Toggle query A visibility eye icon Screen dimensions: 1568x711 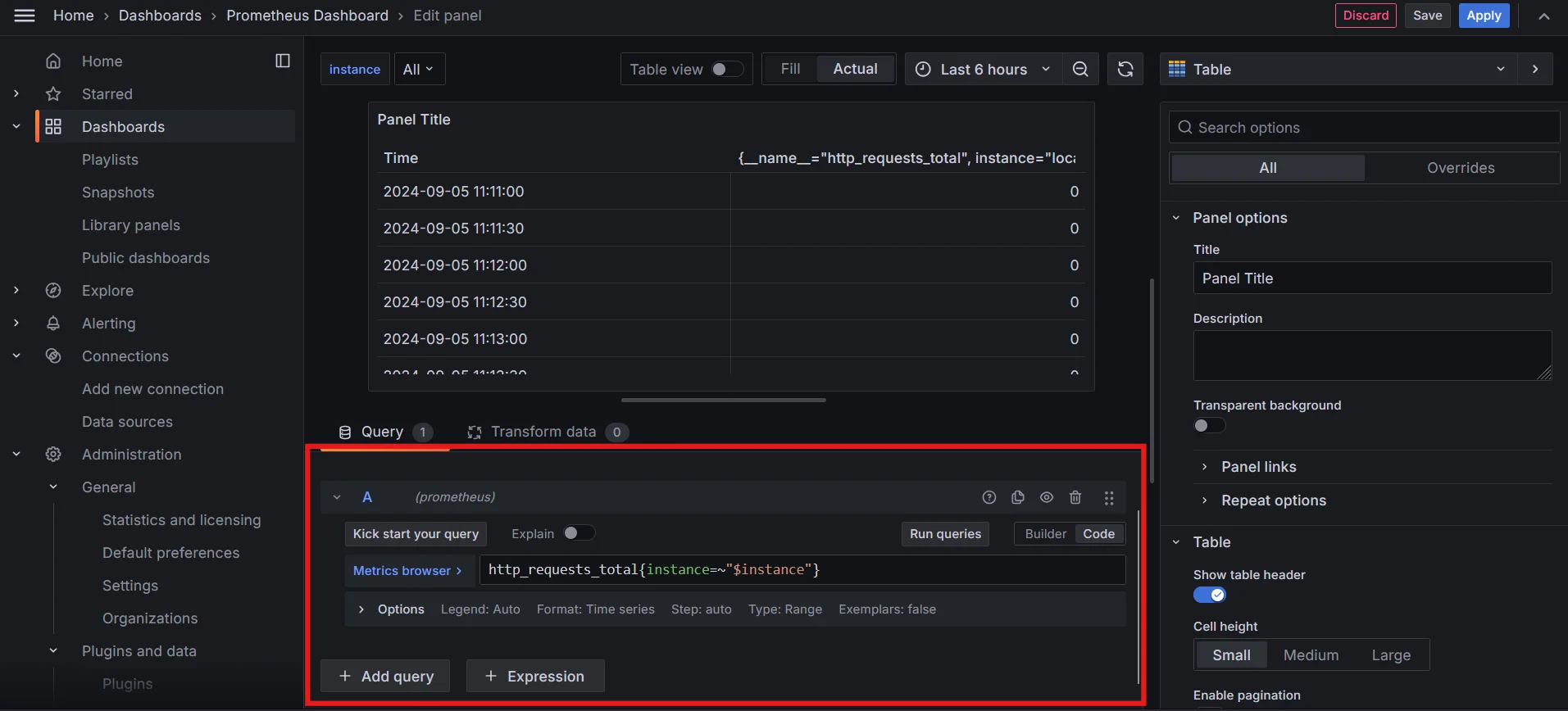[1047, 497]
